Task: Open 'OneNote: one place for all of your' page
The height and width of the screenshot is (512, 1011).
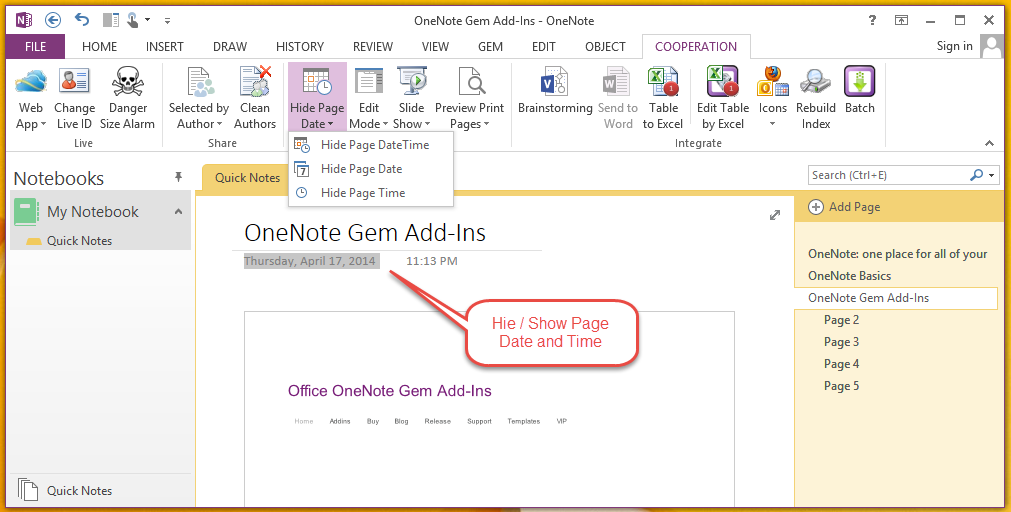Action: (898, 254)
